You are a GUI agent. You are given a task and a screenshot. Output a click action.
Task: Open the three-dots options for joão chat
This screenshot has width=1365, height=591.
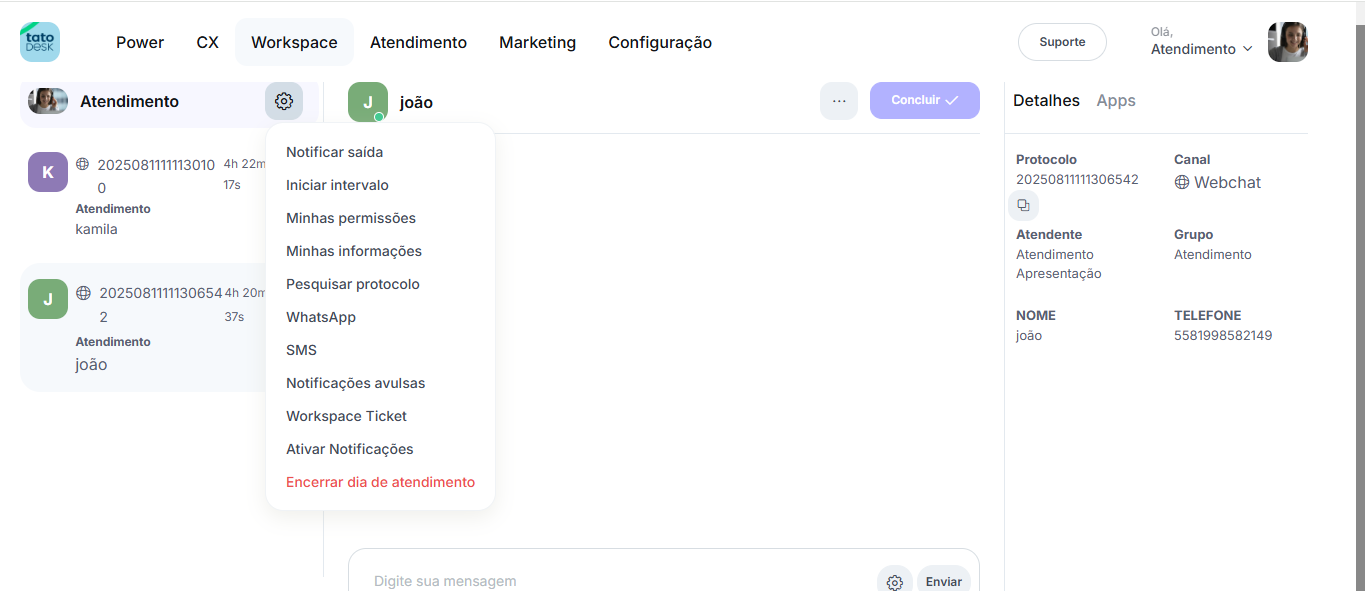tap(839, 101)
